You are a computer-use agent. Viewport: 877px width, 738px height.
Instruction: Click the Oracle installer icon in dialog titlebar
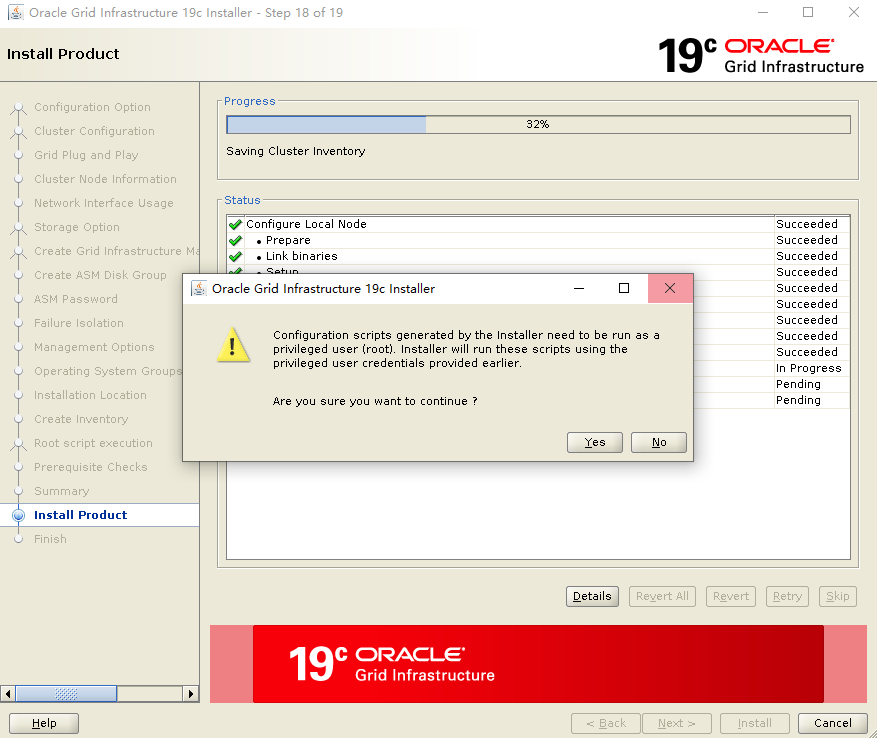tap(199, 288)
